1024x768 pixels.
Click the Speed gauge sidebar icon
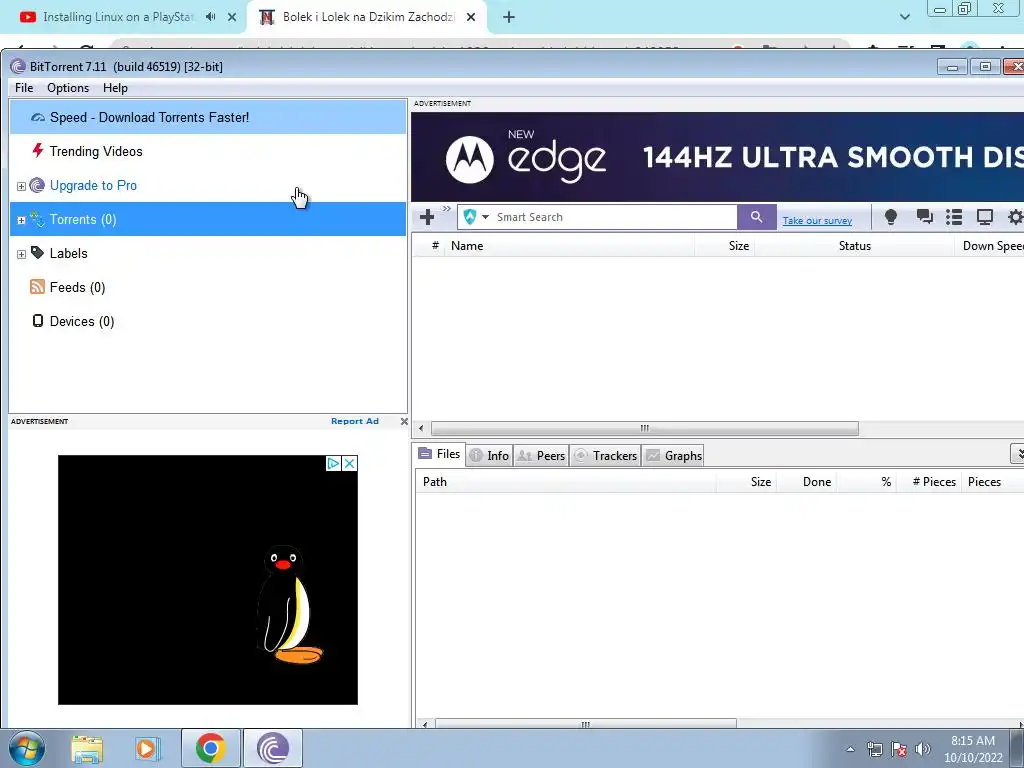[x=38, y=118]
